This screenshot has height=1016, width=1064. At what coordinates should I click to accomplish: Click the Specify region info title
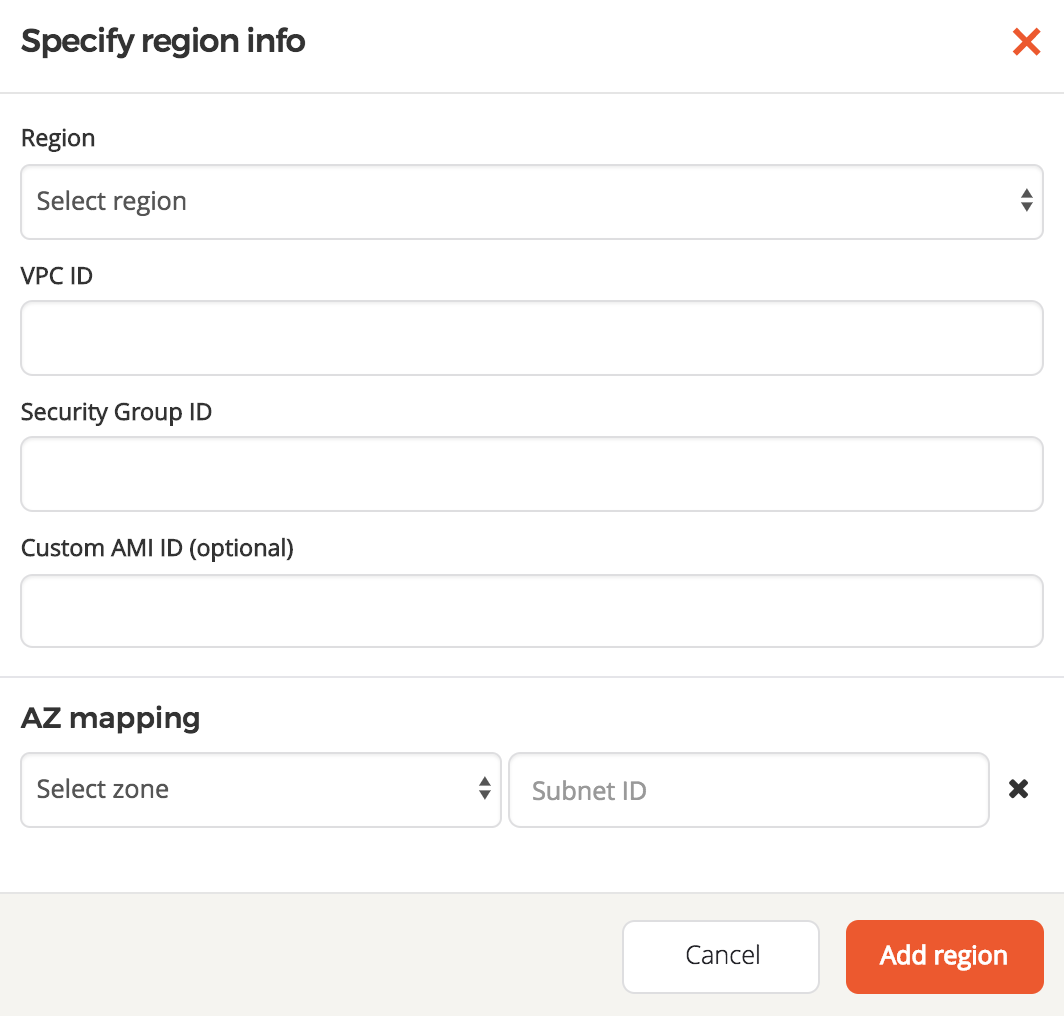click(163, 41)
